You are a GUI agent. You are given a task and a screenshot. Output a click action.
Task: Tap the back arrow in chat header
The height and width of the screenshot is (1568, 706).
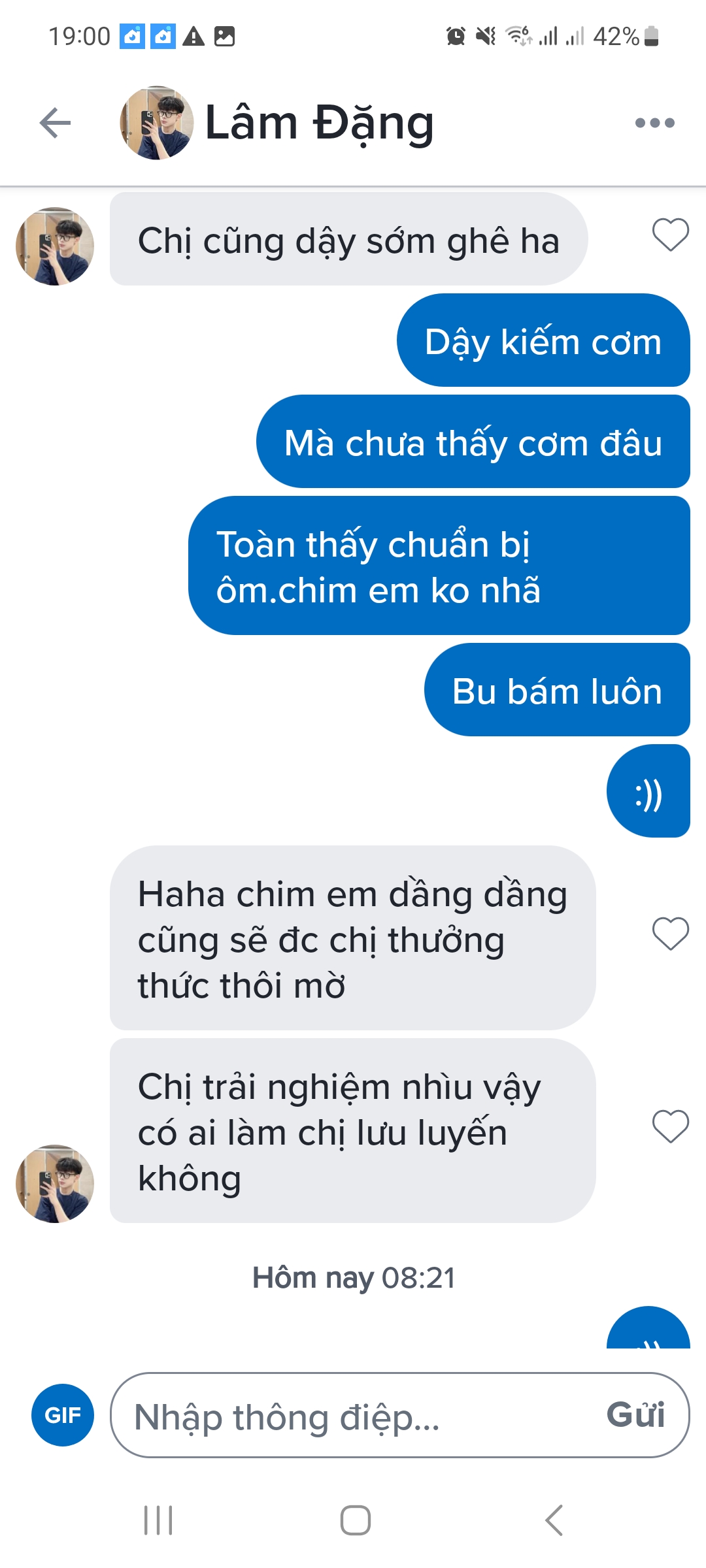click(55, 123)
